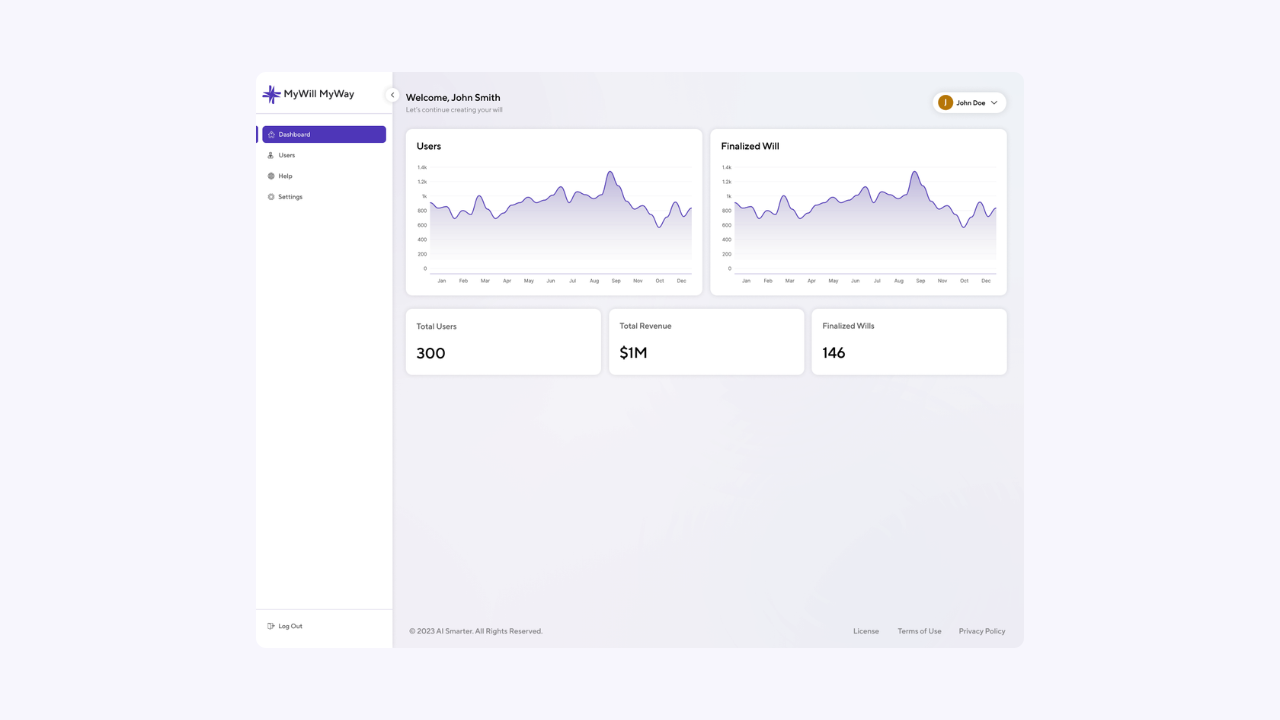Click the John Doe avatar circle
Screen dimensions: 1280x720
(x=946, y=103)
